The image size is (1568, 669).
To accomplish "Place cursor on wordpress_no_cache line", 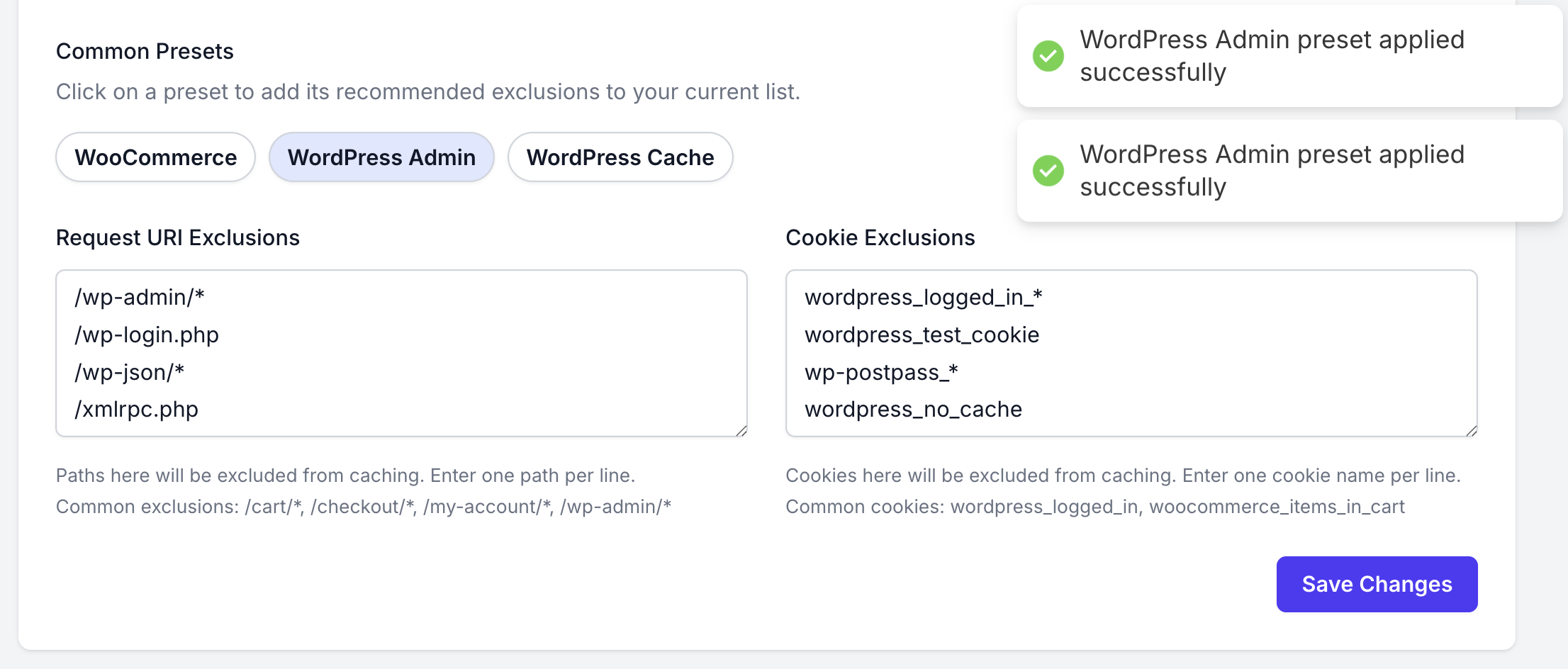I will 913,409.
